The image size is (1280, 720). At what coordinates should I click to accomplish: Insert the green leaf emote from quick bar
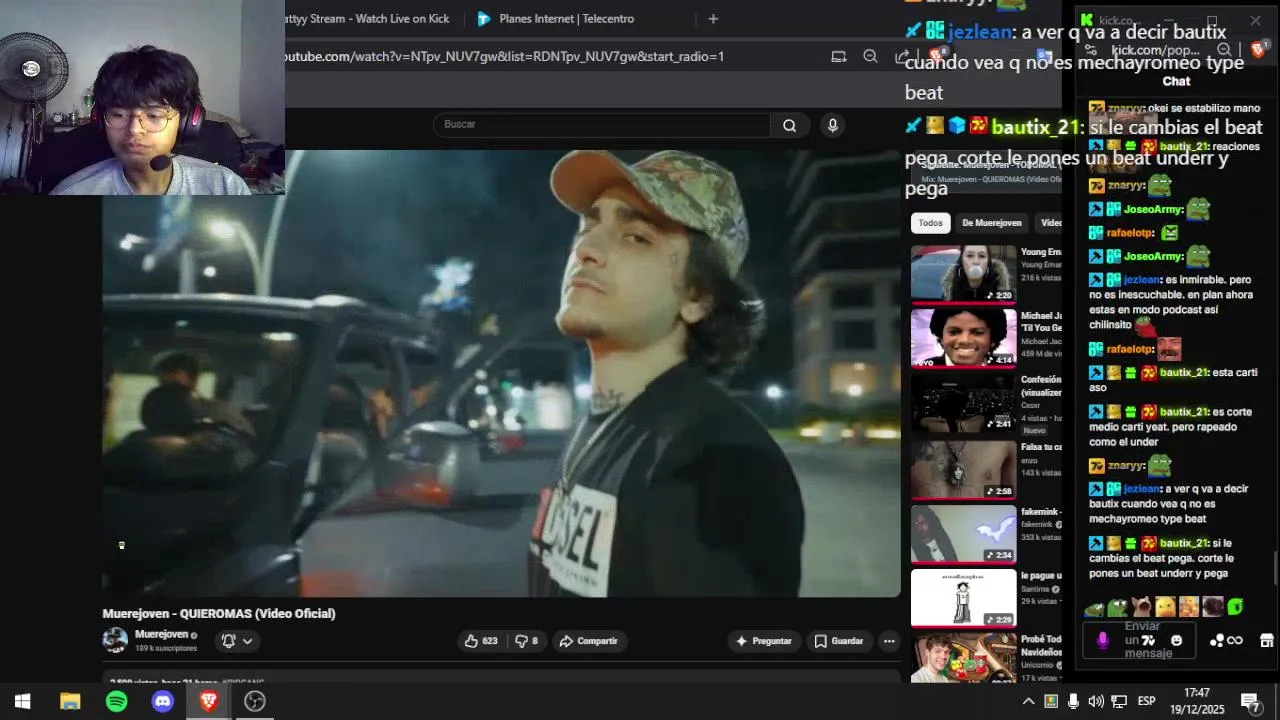(x=1236, y=607)
